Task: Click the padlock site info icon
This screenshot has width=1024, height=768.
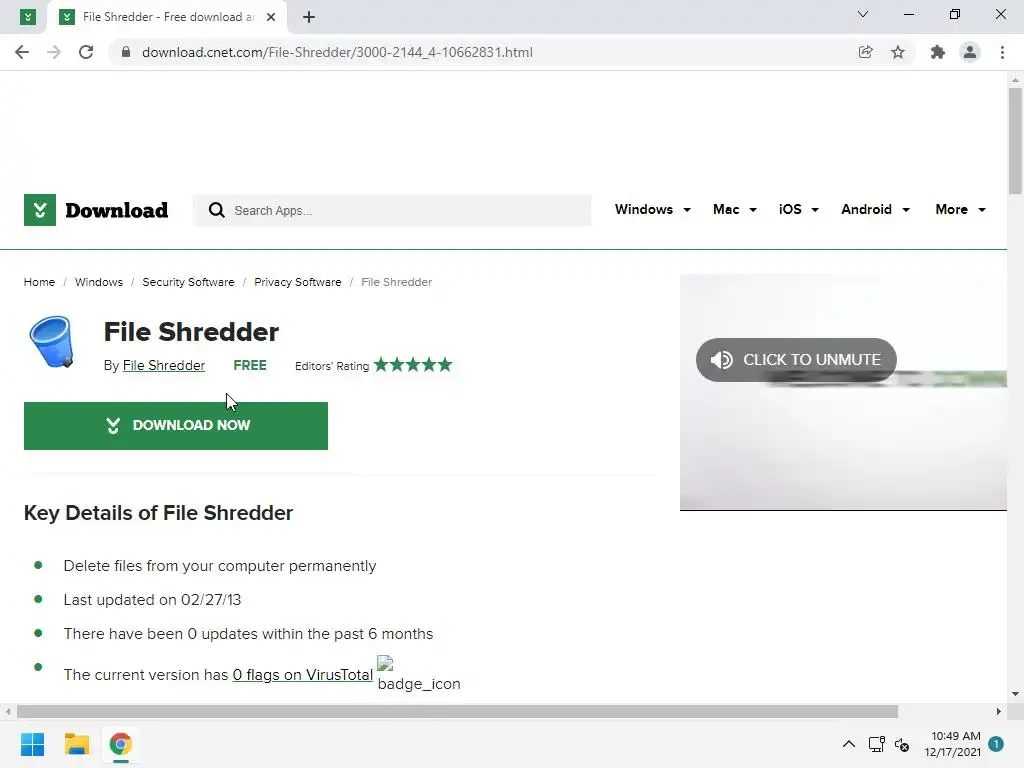Action: click(x=125, y=52)
